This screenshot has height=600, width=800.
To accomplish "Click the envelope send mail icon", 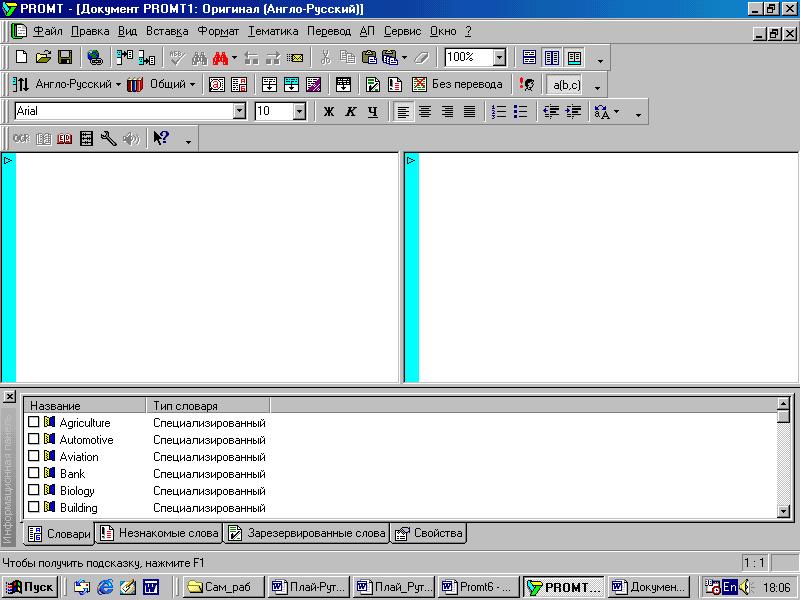I will pos(294,58).
